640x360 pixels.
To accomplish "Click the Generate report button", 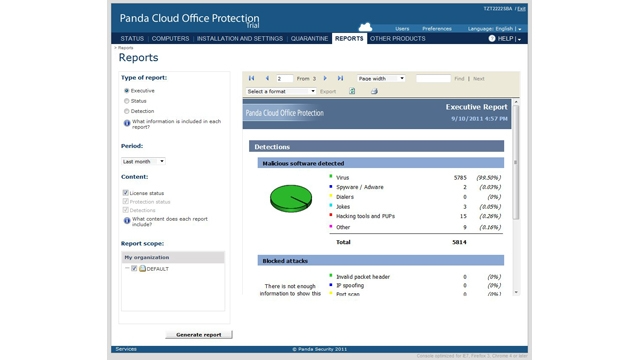I will (199, 334).
